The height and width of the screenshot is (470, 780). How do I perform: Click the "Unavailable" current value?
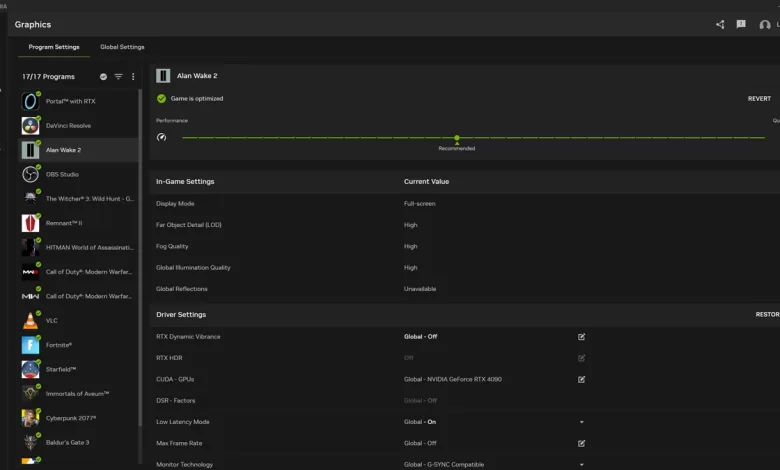tap(420, 289)
